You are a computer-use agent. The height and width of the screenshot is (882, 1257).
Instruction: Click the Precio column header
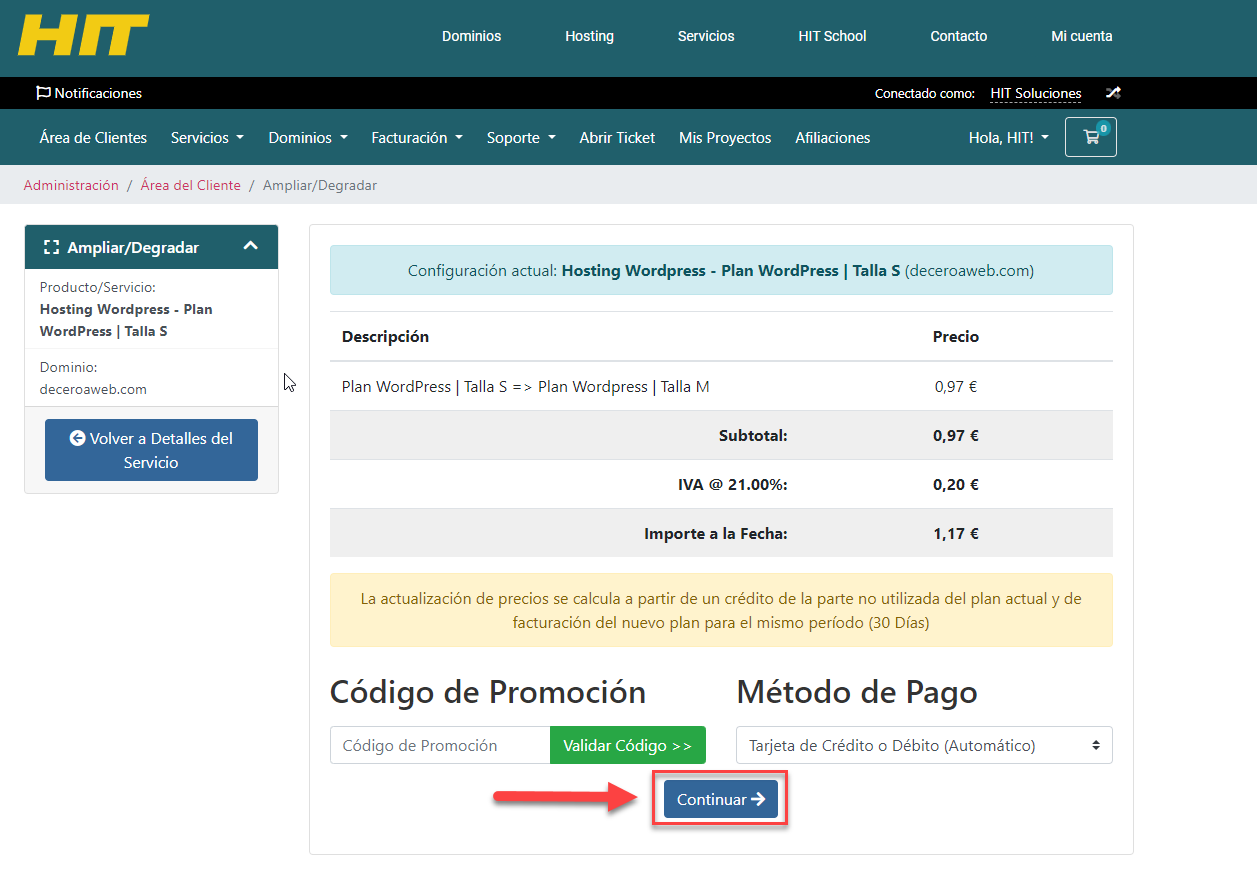[x=956, y=336]
